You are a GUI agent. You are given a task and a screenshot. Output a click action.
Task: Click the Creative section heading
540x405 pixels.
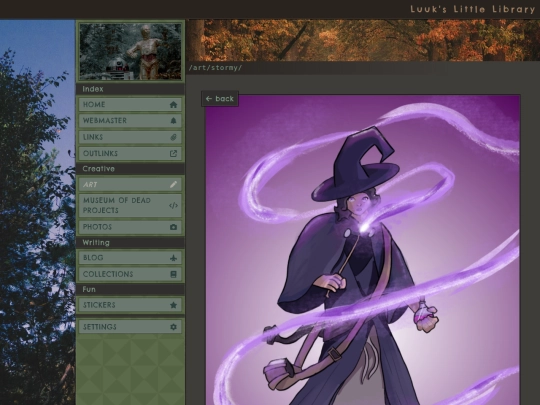click(x=98, y=169)
